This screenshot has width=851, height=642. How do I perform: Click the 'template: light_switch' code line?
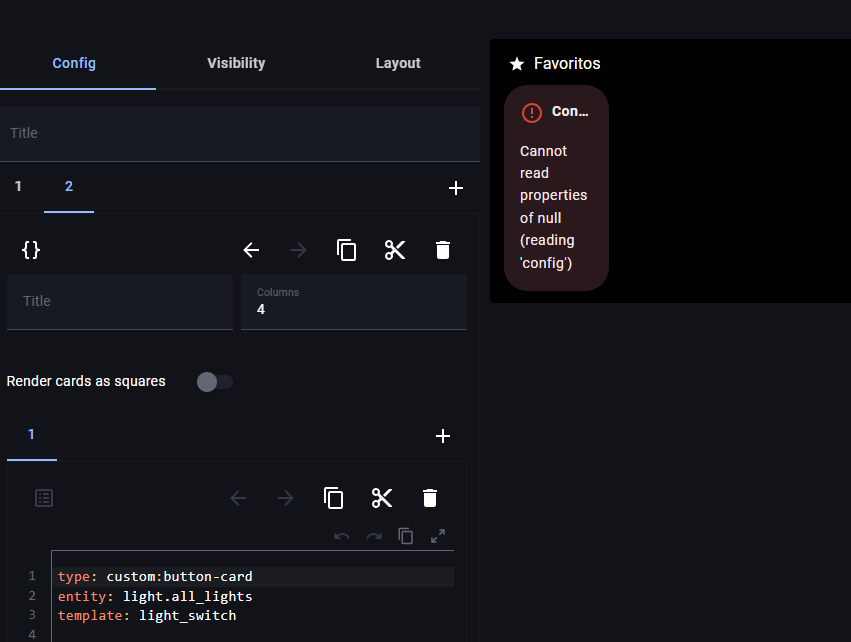click(147, 616)
